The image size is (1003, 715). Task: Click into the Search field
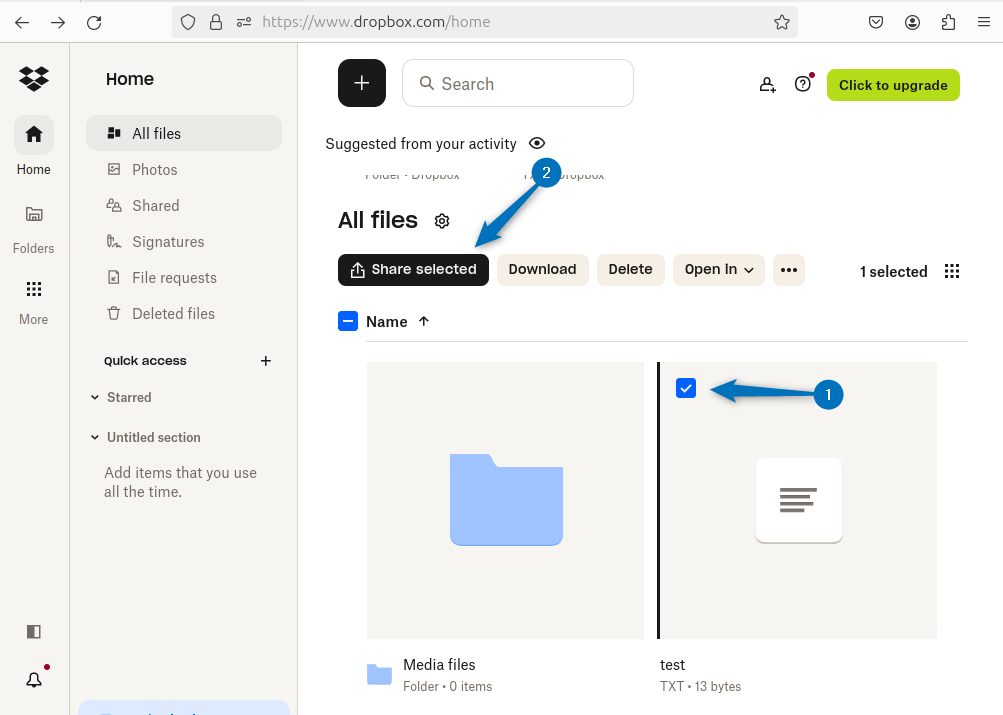point(530,84)
